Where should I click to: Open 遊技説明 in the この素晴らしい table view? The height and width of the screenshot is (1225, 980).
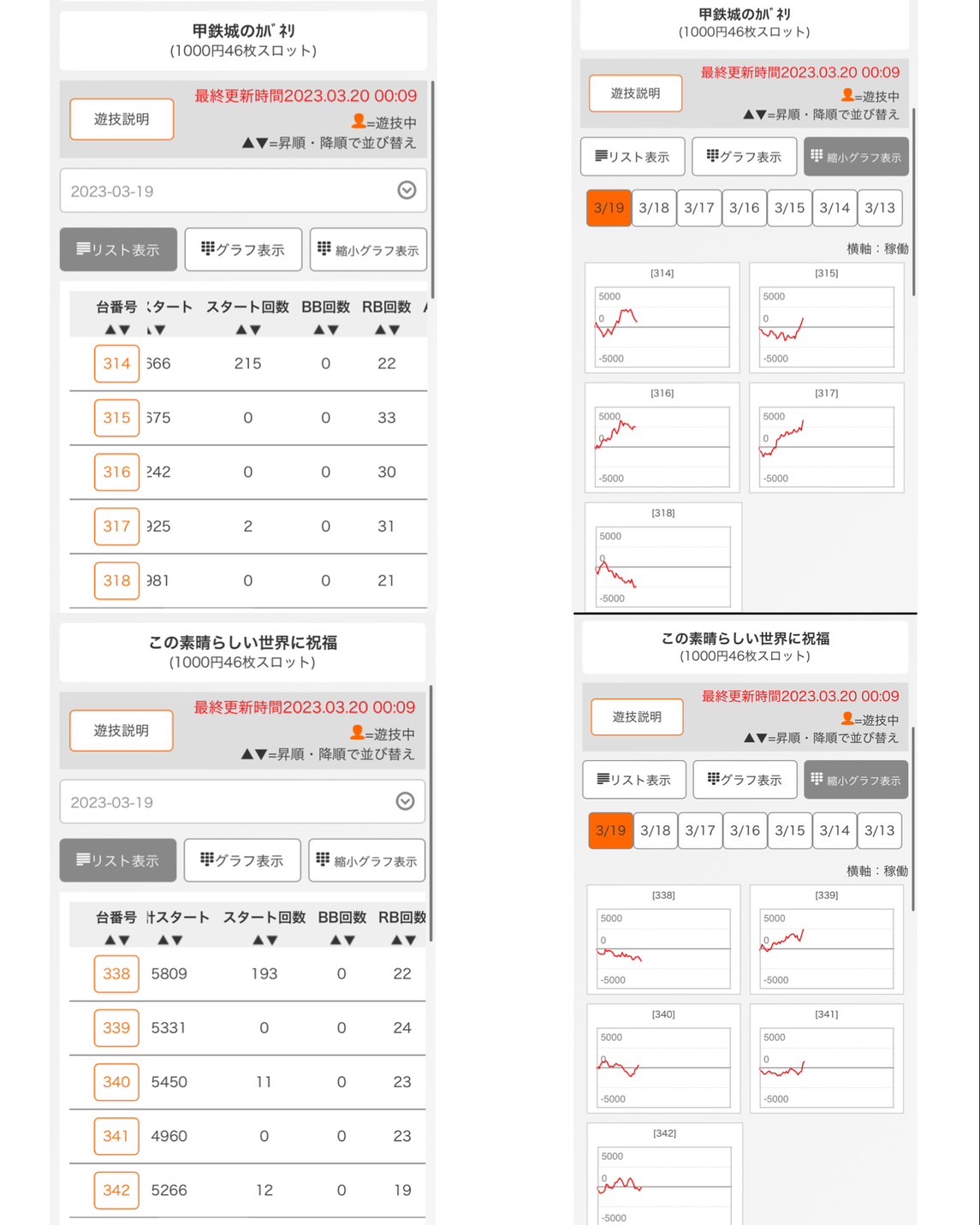(121, 730)
